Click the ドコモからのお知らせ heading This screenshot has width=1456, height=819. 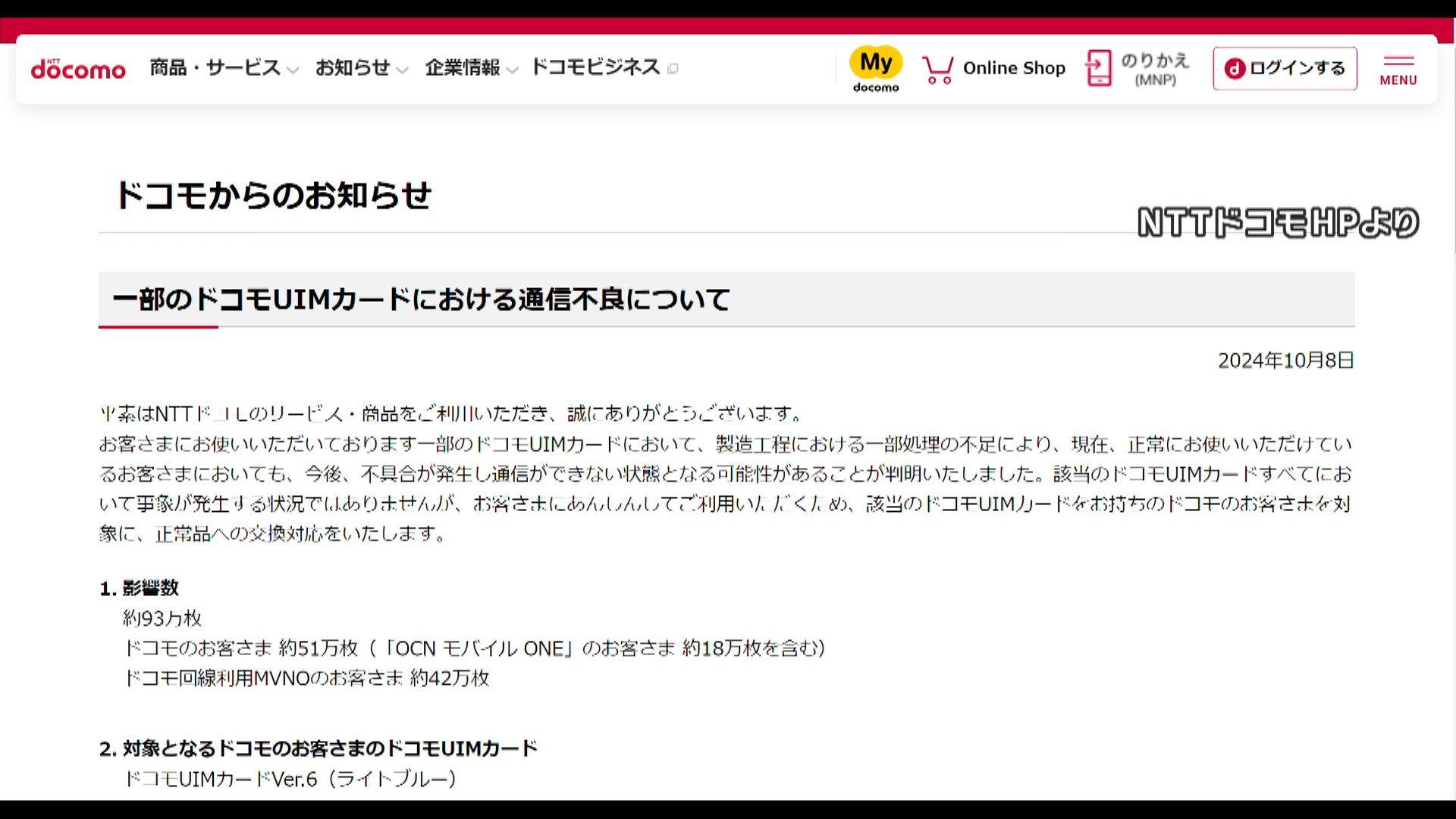(x=273, y=196)
